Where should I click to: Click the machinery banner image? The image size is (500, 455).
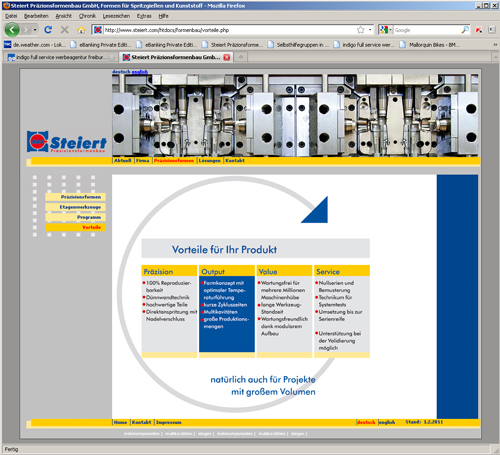[x=295, y=115]
